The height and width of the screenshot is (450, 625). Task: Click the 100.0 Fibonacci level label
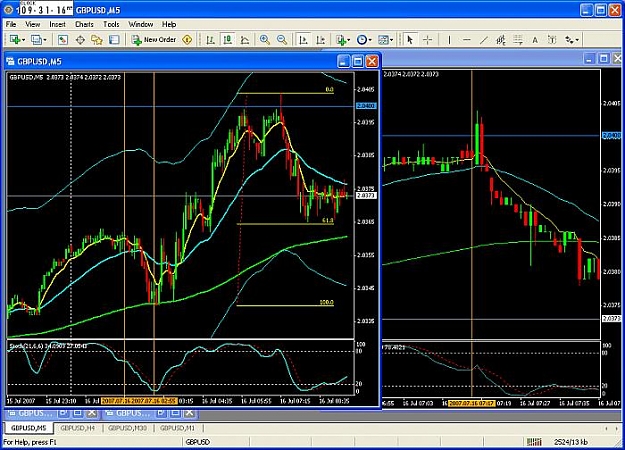(327, 302)
